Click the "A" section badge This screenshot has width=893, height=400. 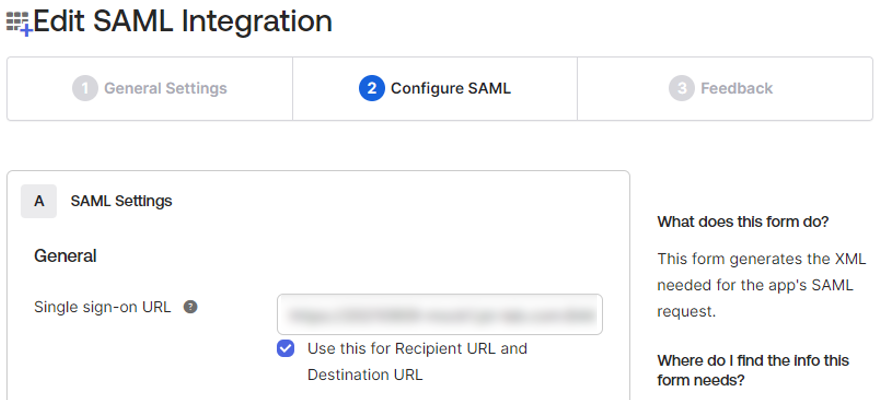point(39,201)
